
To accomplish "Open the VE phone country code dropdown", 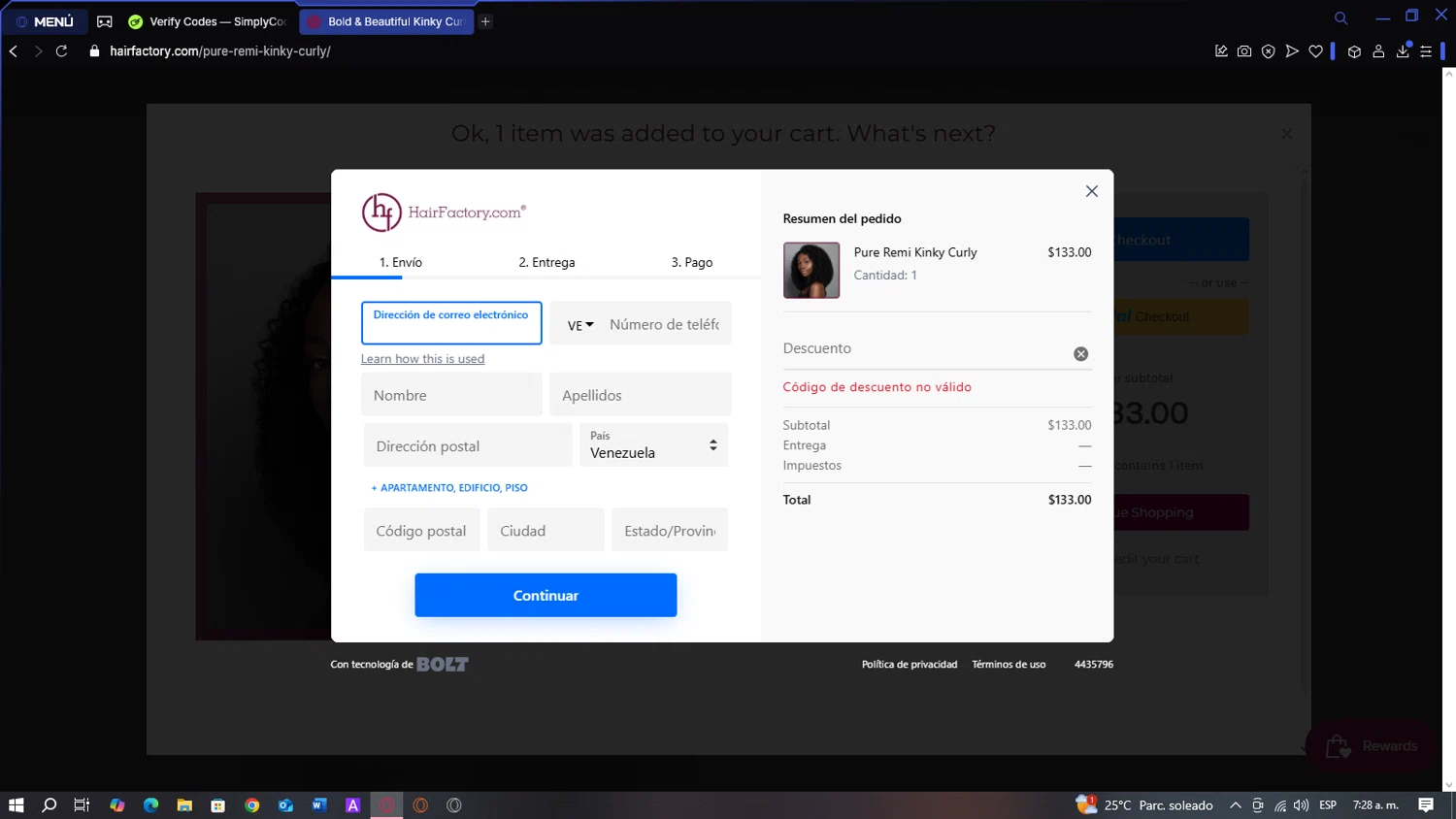I will [580, 325].
